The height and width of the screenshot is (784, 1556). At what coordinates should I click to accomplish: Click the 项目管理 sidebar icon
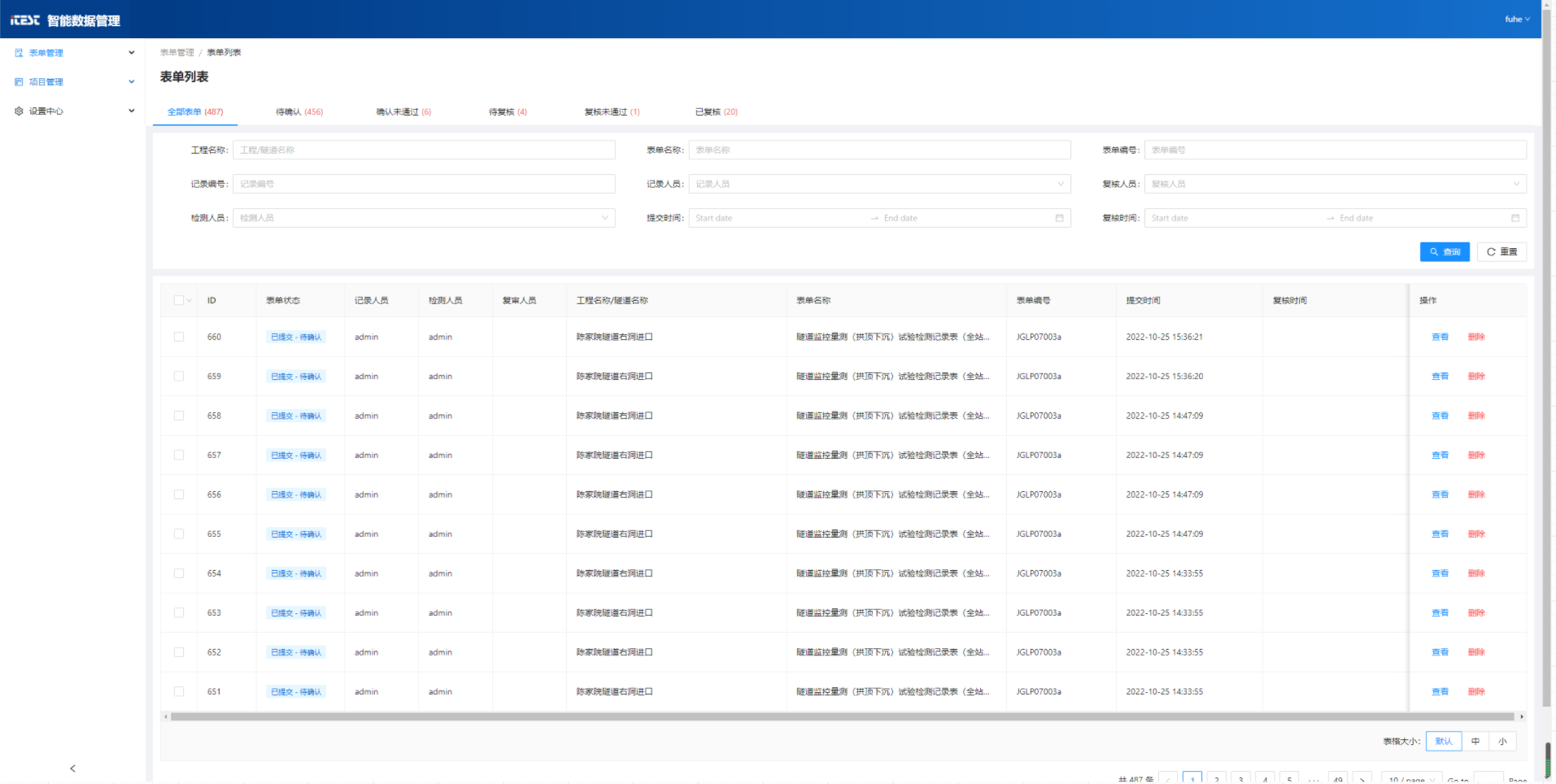(19, 82)
